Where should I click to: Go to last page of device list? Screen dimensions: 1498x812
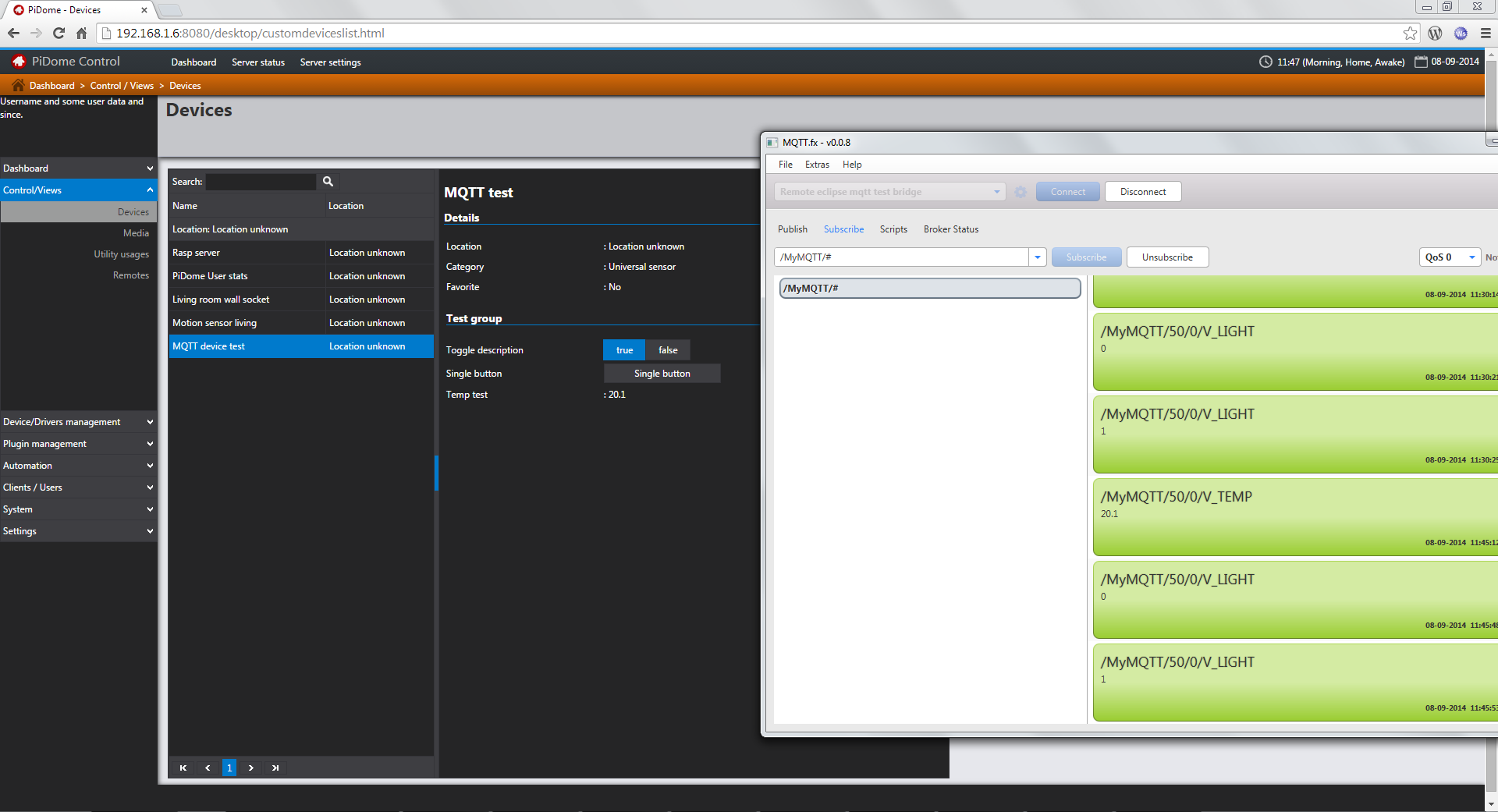[x=275, y=768]
